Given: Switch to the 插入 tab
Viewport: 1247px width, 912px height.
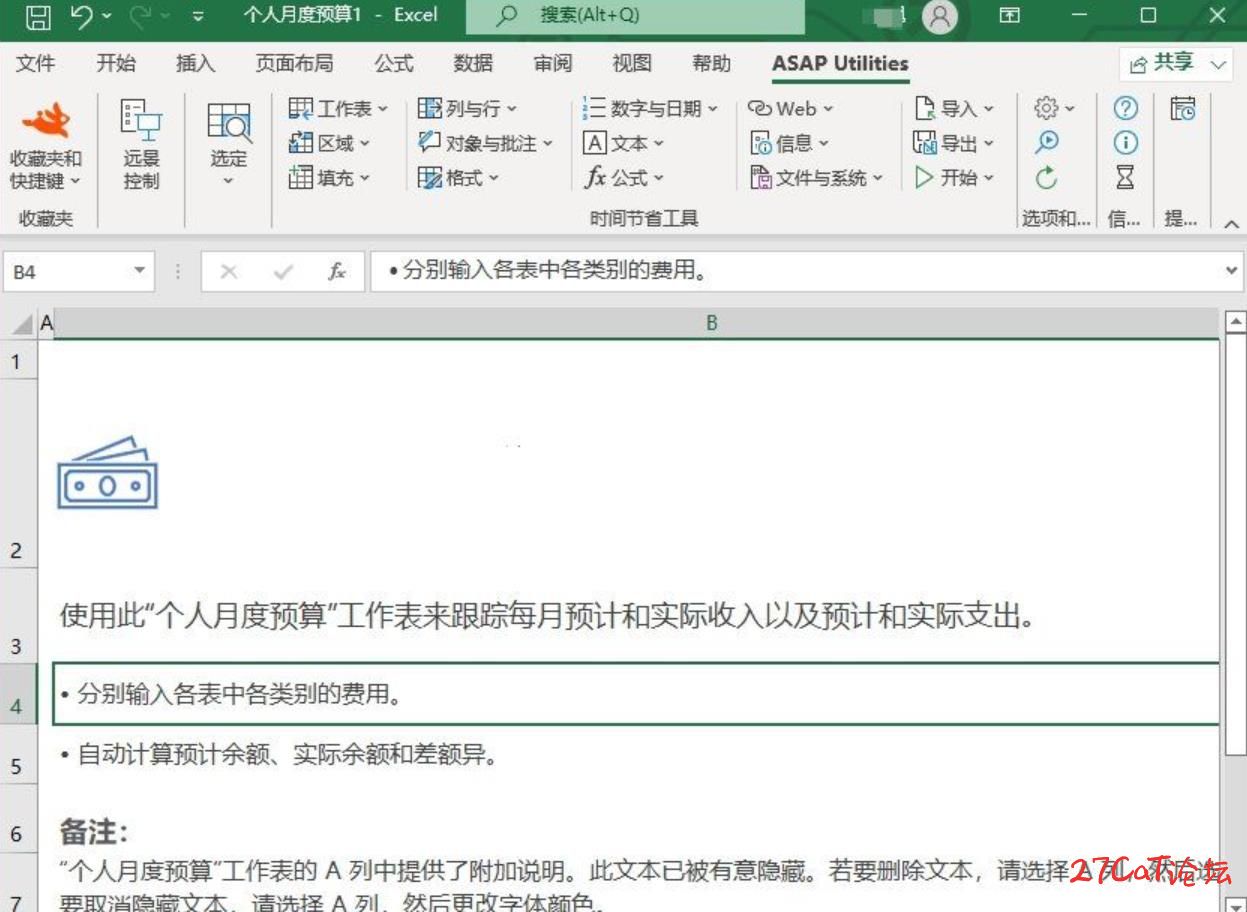Looking at the screenshot, I should click(195, 64).
